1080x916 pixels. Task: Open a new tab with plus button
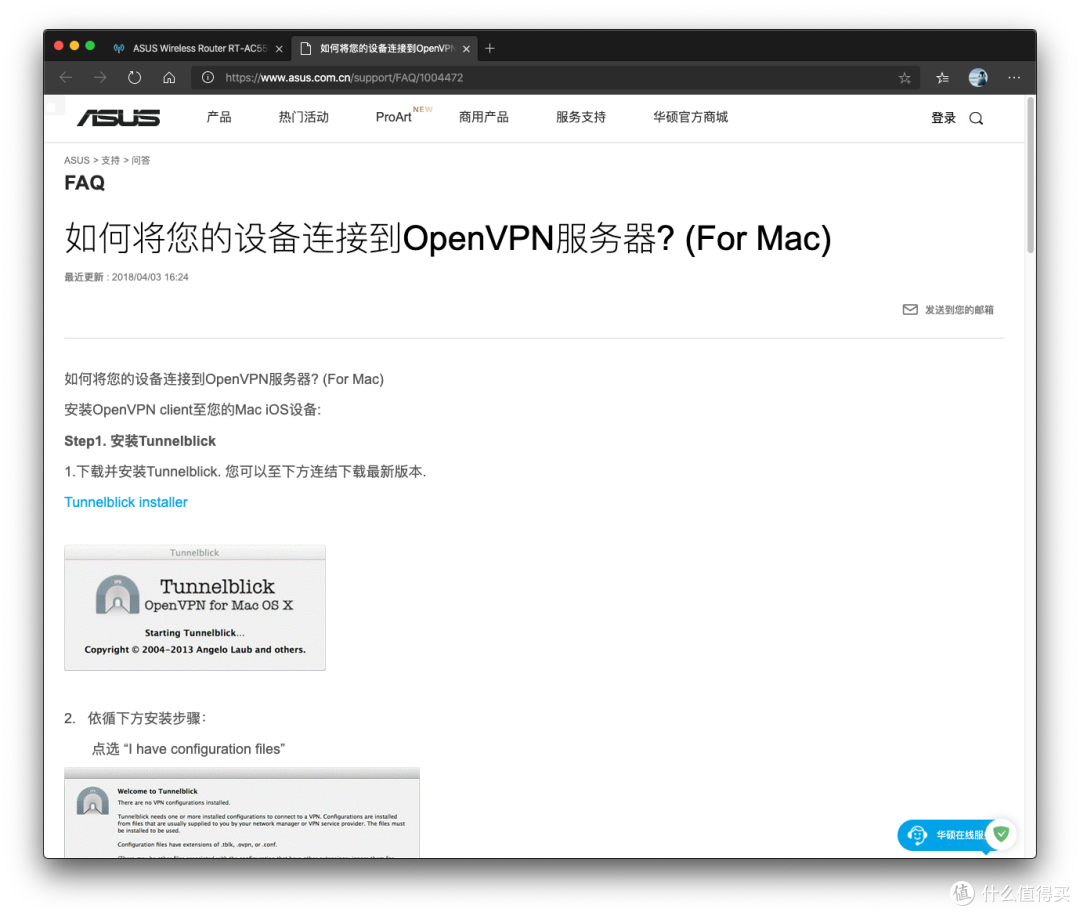[490, 48]
